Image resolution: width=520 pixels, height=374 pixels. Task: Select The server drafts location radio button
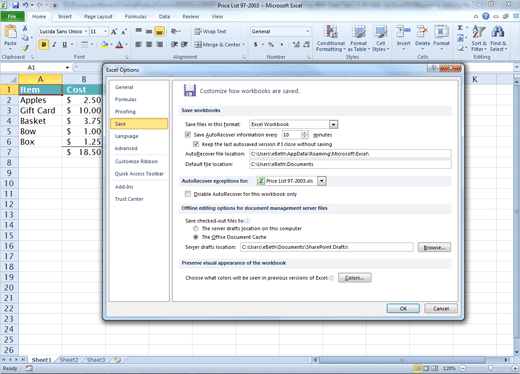196,228
